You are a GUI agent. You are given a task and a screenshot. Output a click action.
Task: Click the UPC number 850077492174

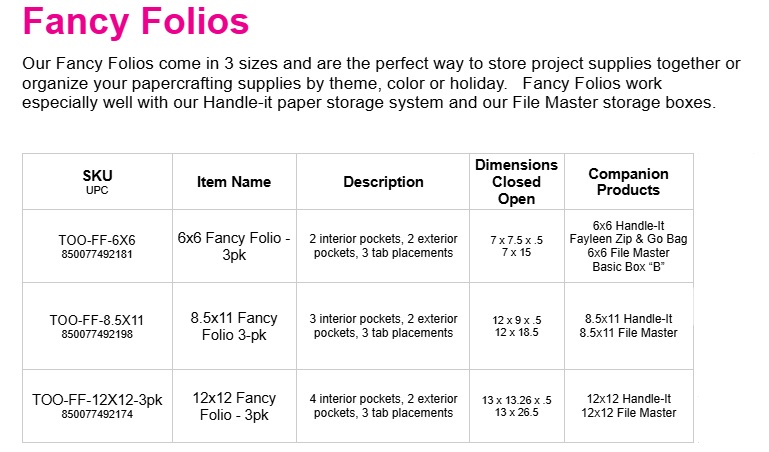[97, 413]
